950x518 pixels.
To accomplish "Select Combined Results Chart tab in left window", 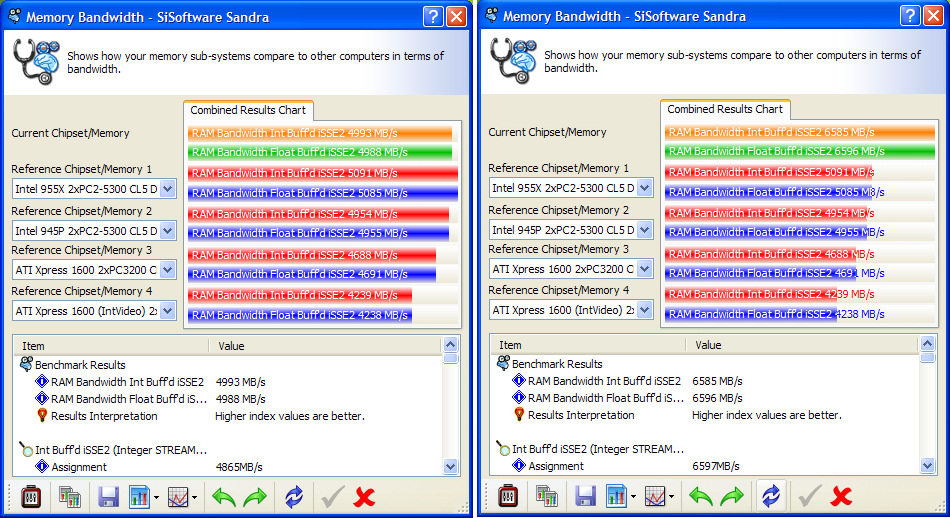I will [x=249, y=110].
